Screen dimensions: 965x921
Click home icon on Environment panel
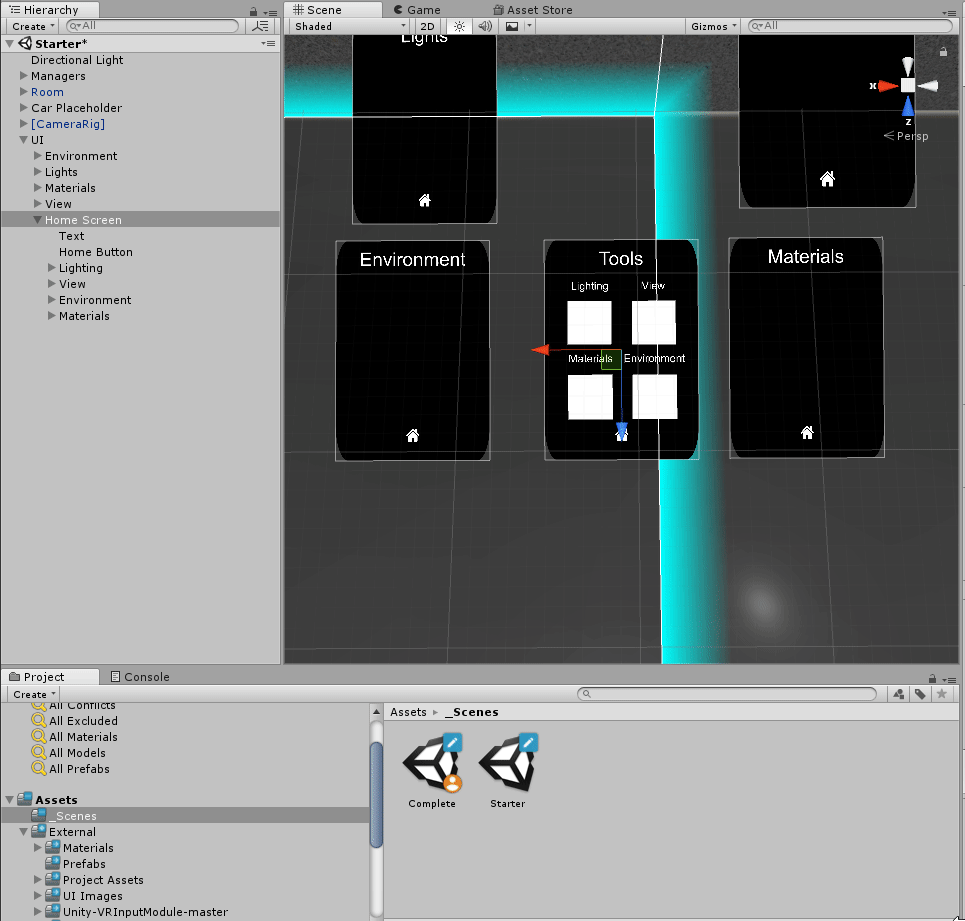412,435
